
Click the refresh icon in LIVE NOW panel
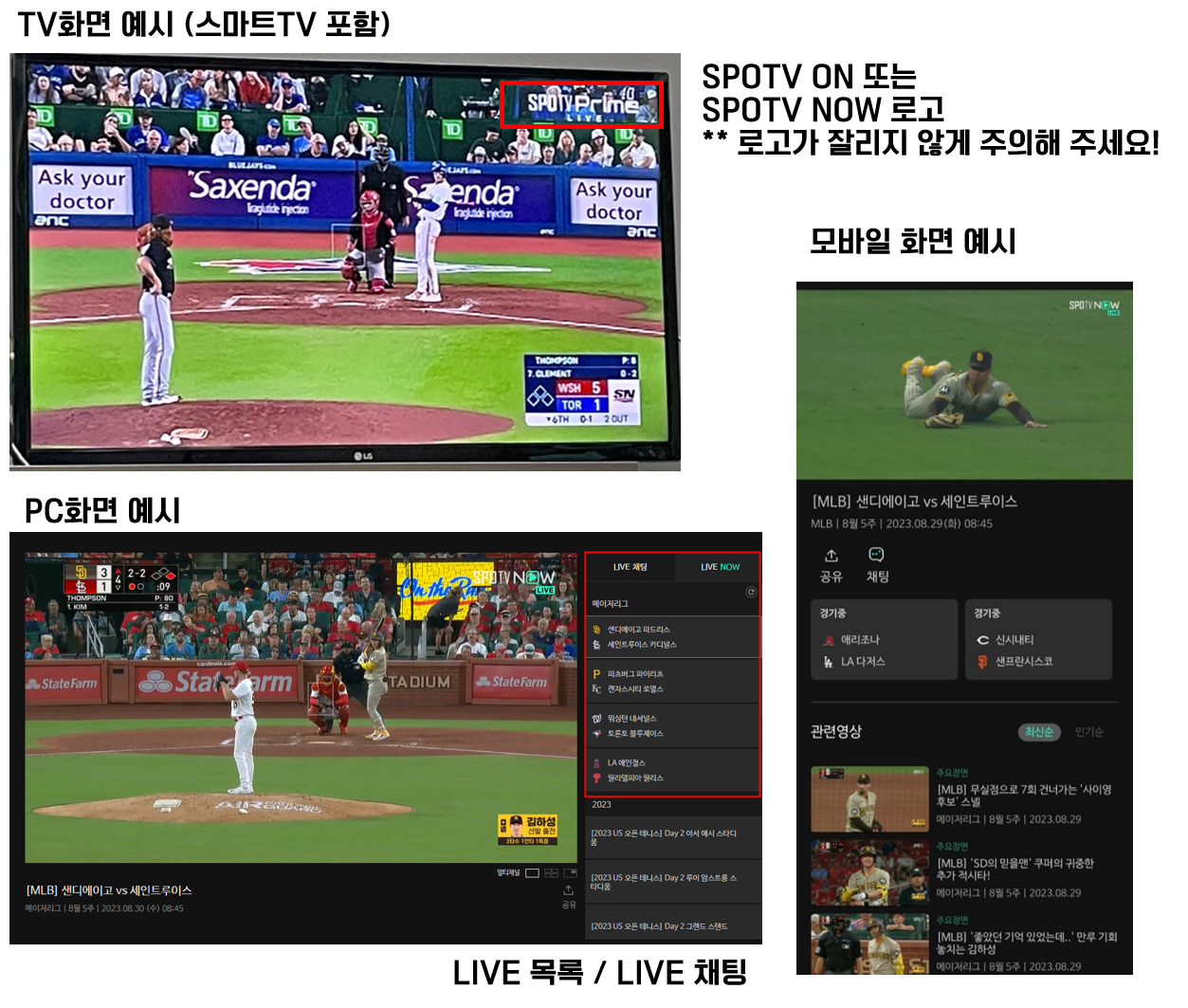click(751, 592)
